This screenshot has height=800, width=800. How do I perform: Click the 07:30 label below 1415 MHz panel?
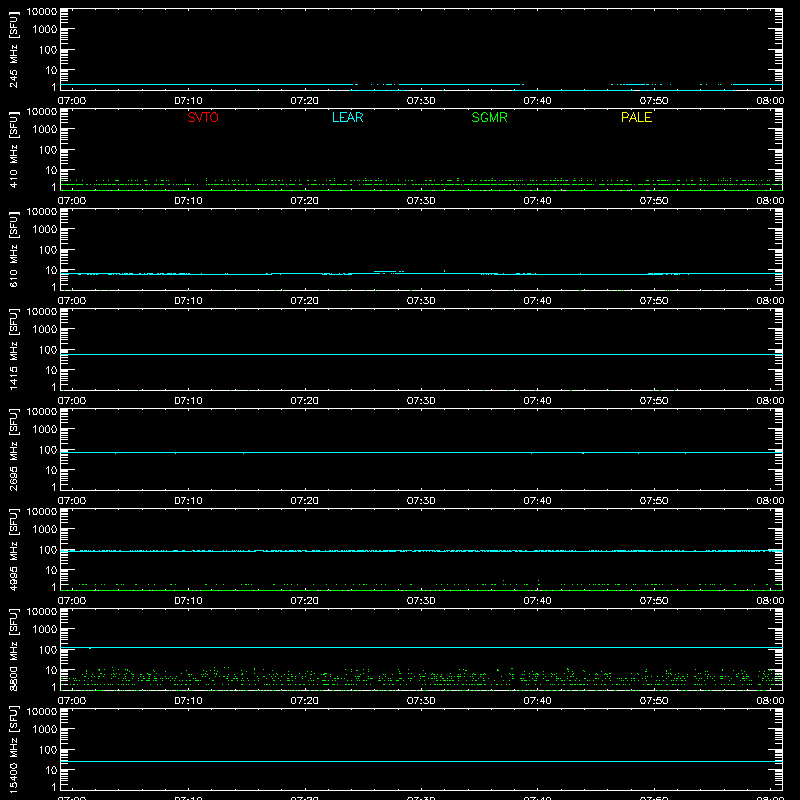pyautogui.click(x=421, y=401)
